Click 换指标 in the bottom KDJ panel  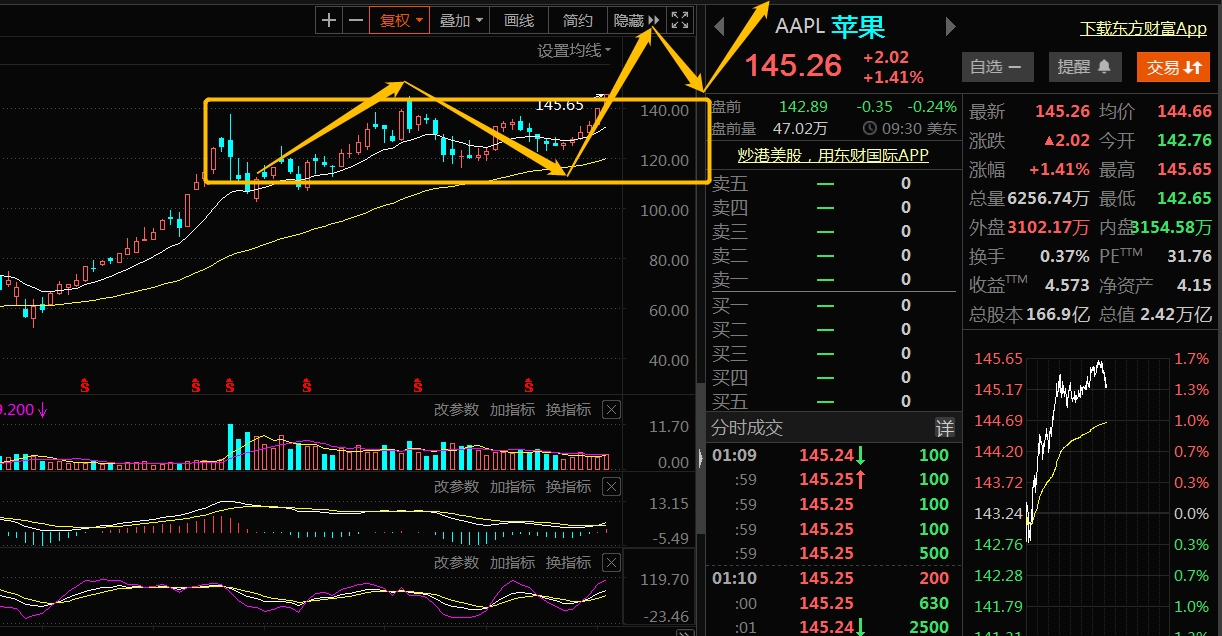(568, 564)
